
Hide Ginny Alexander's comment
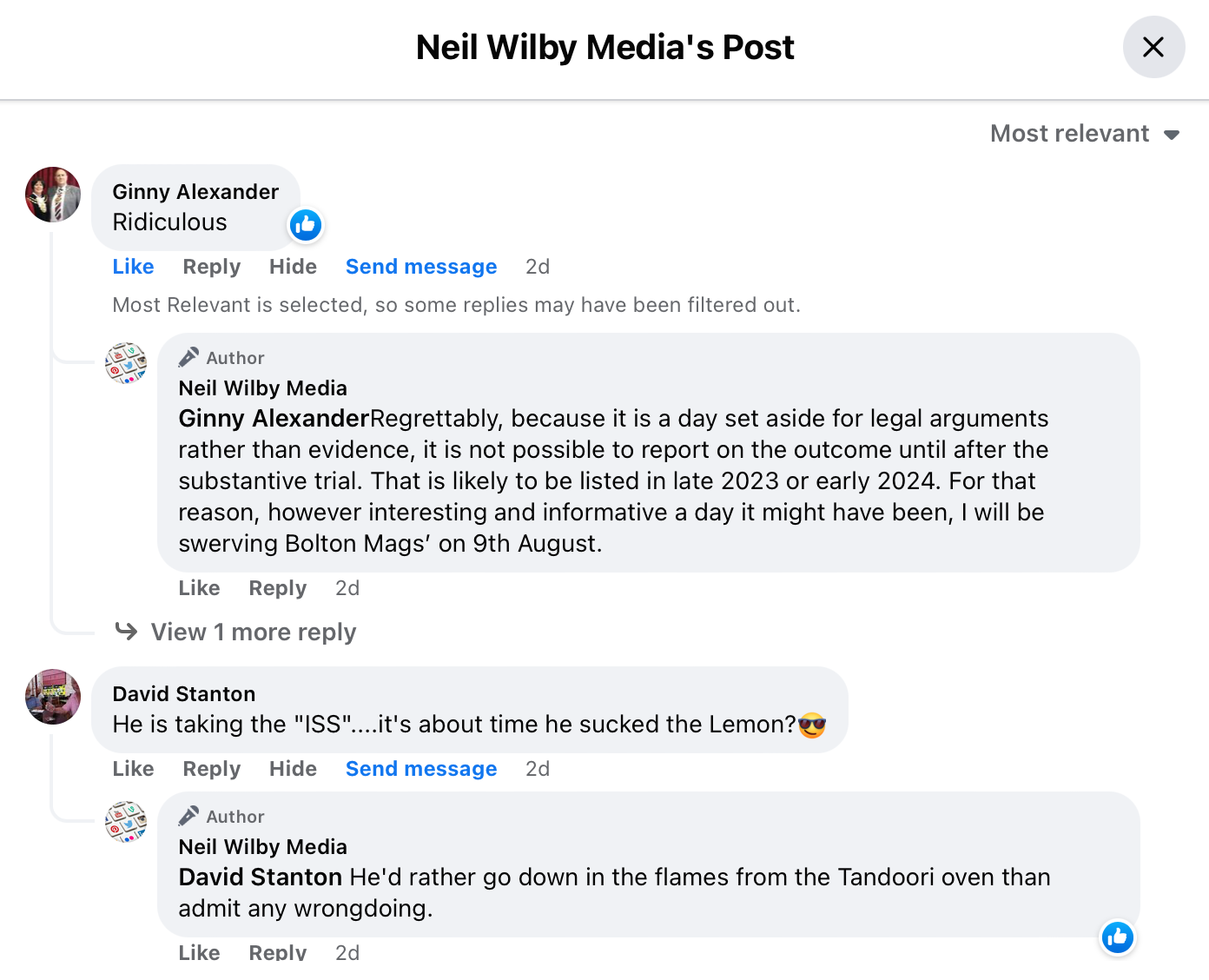coord(292,267)
